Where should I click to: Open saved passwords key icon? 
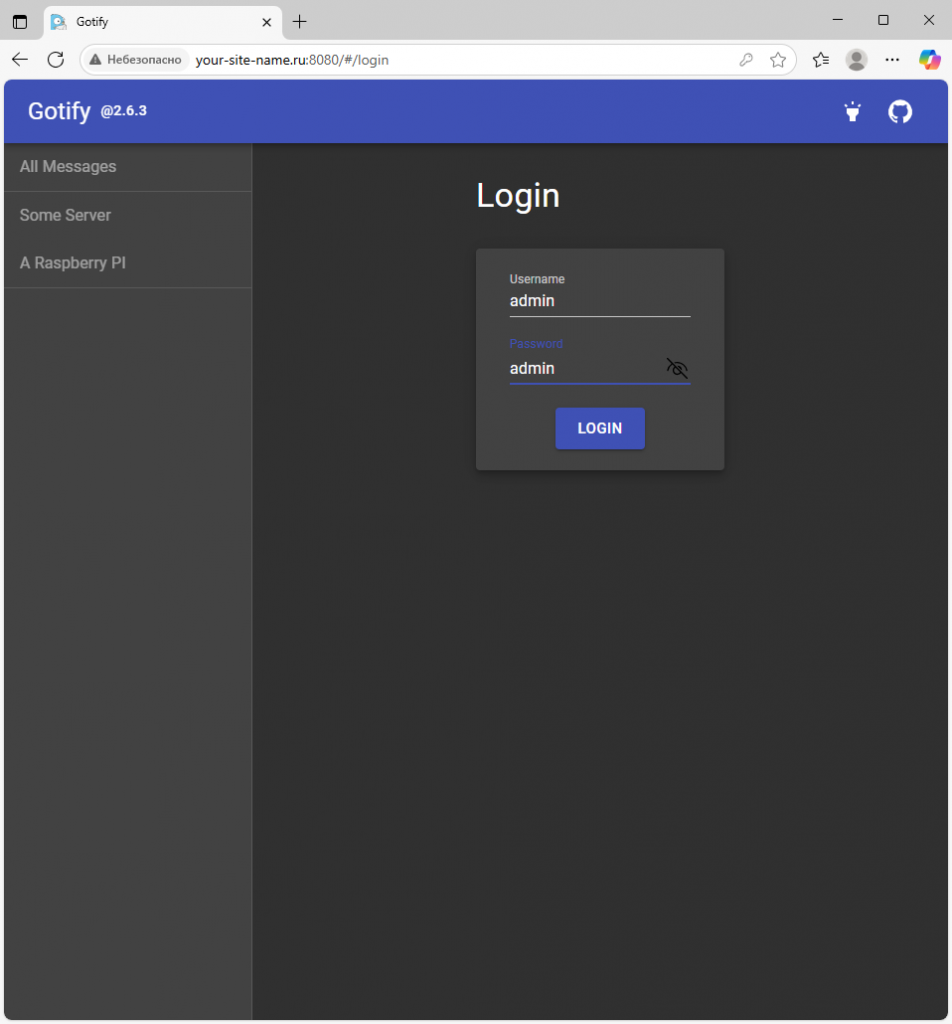746,60
